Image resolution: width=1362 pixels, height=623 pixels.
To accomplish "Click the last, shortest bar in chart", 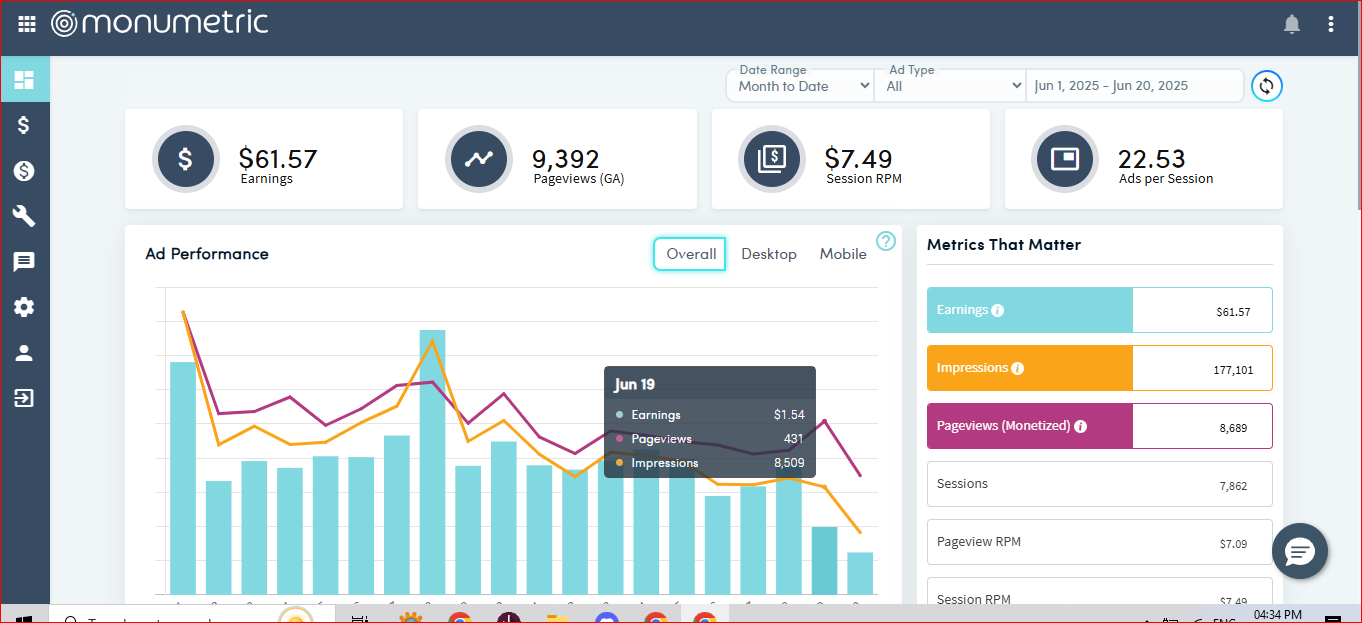I will pyautogui.click(x=860, y=573).
